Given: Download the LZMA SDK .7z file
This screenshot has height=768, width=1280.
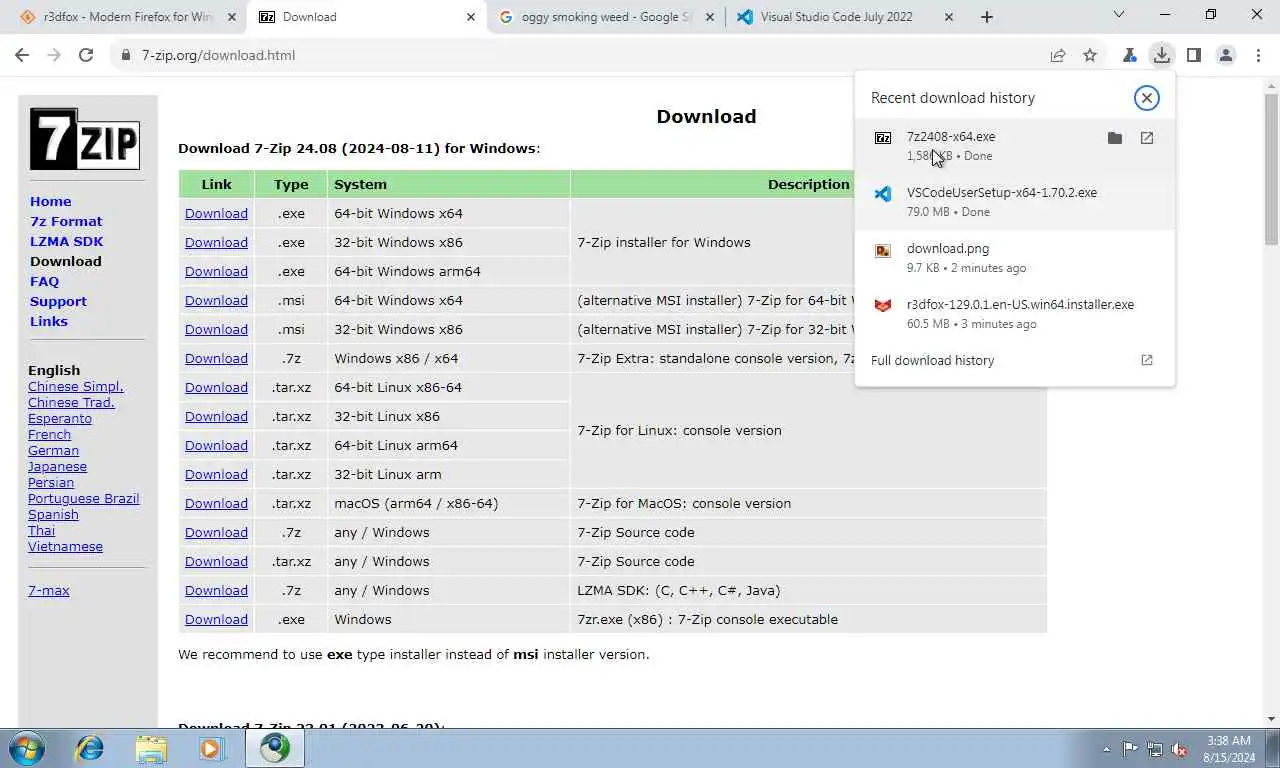Looking at the screenshot, I should tap(216, 590).
